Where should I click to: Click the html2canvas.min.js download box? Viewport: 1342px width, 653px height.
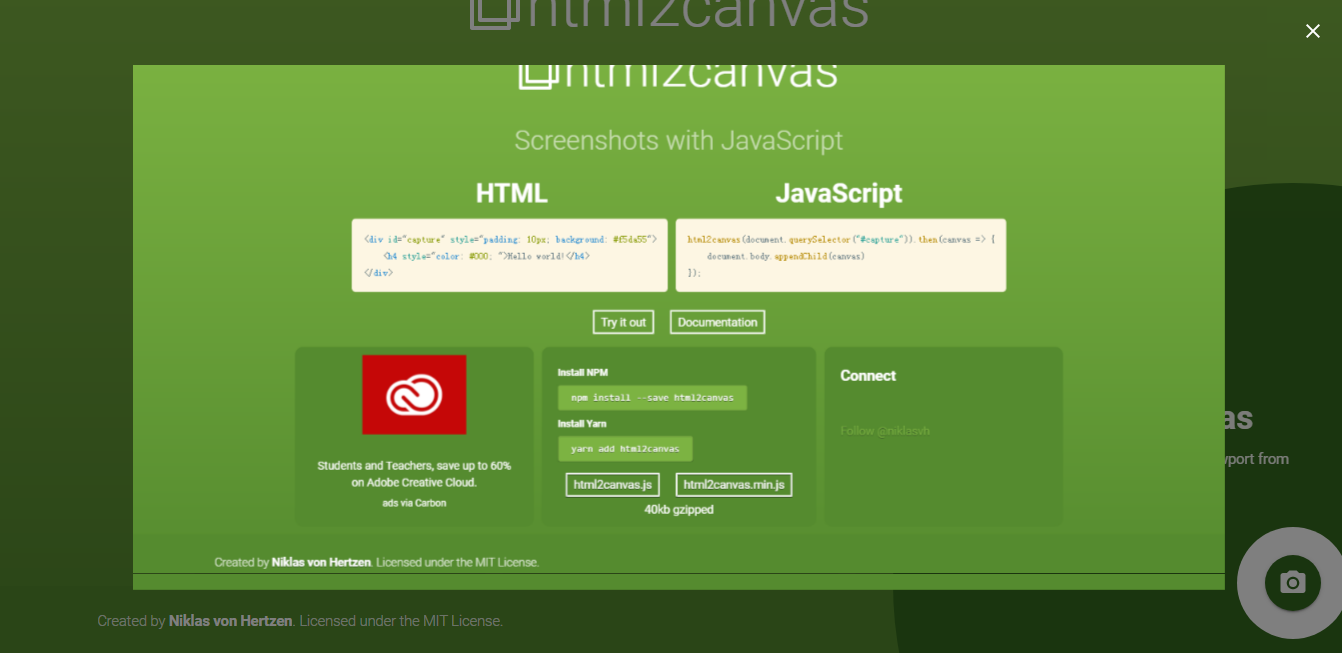click(734, 485)
